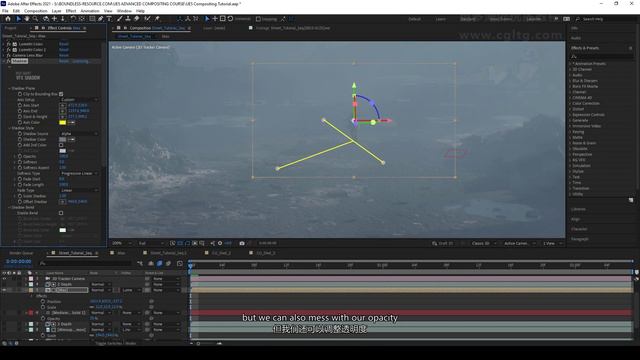Open the gray Shadow Color swatch
Image resolution: width=640 pixels, height=360 pixels.
point(62,139)
